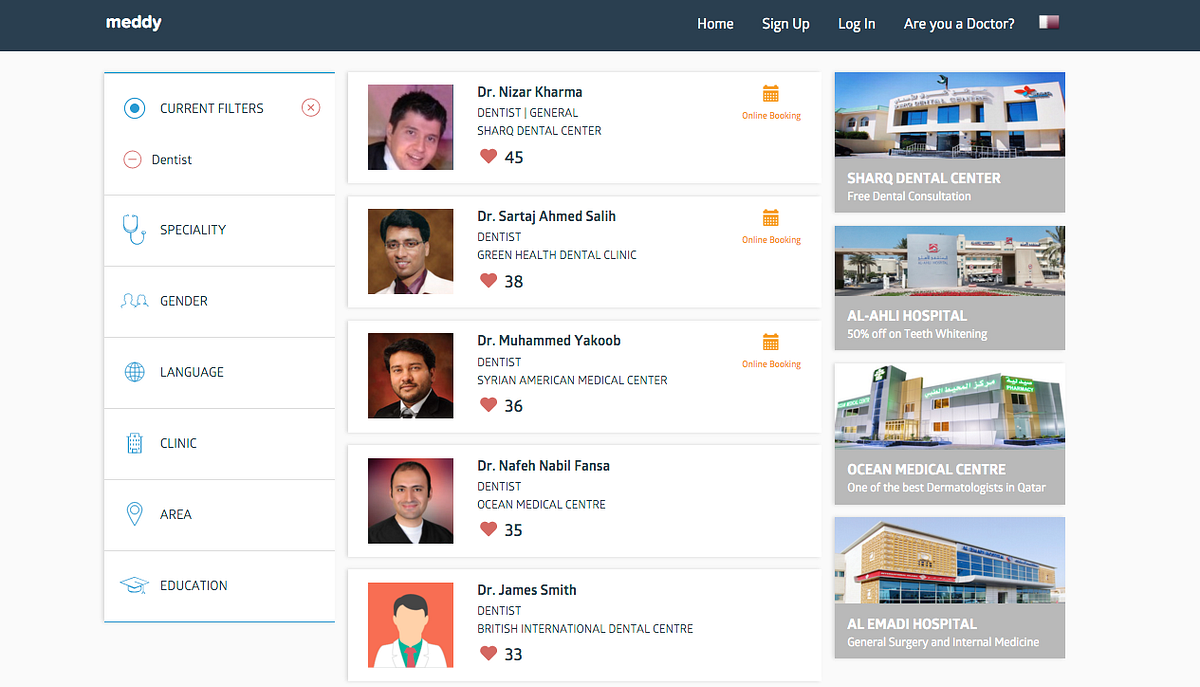Remove the Dentist filter
1200x687 pixels.
click(x=132, y=159)
